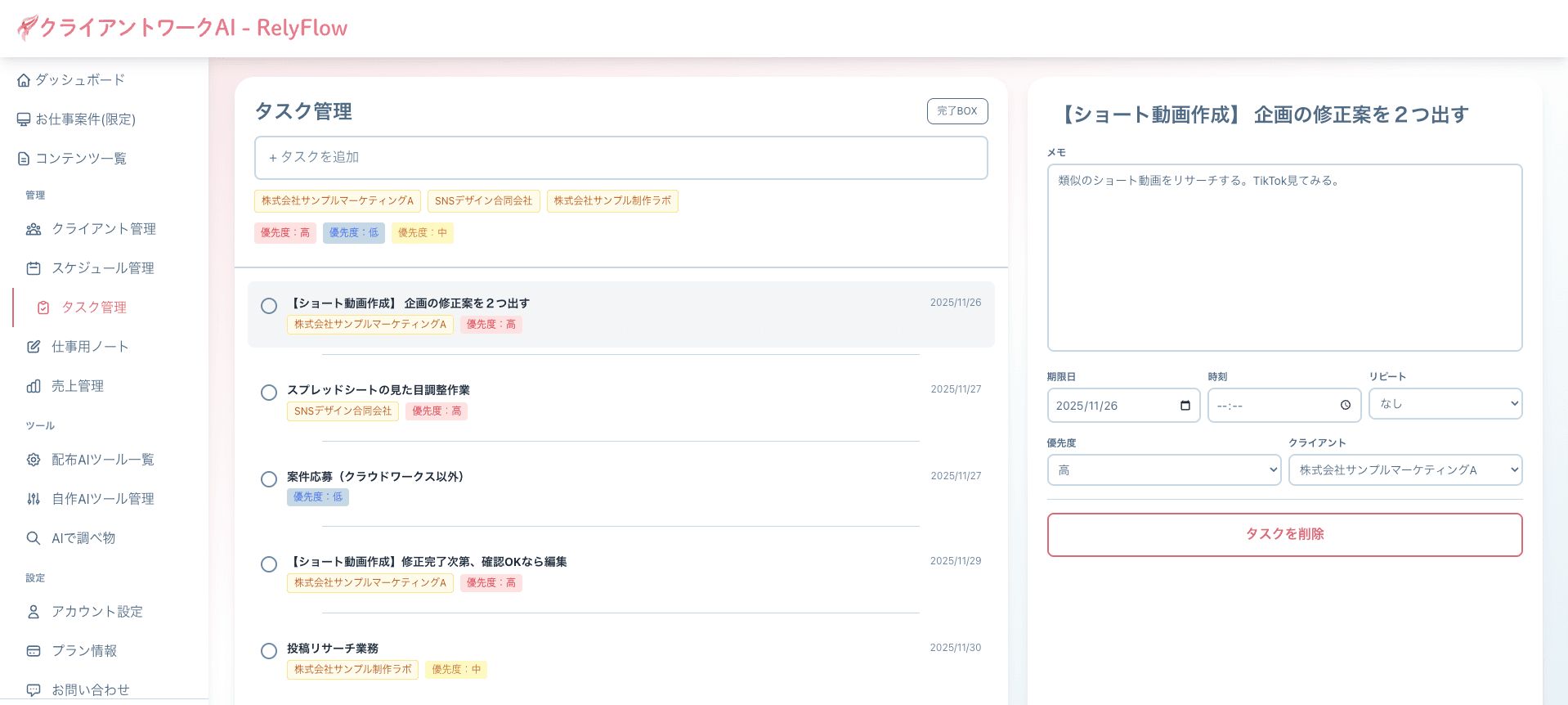Image resolution: width=1568 pixels, height=705 pixels.
Task: Open sales management bar chart icon
Action: (34, 386)
